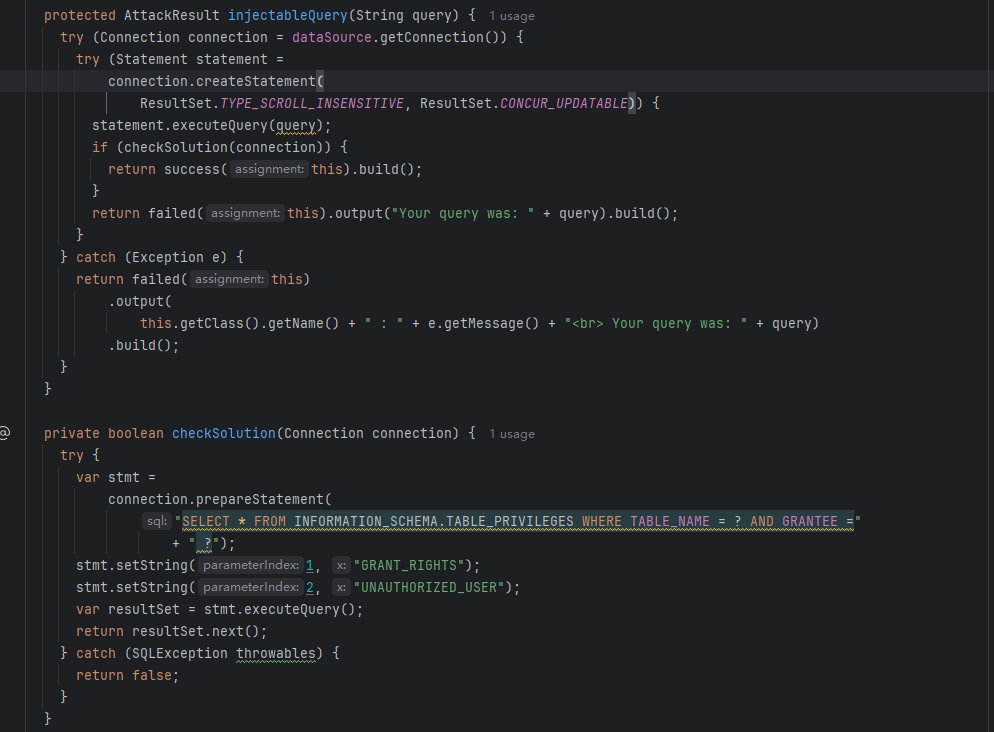
Task: Click the e.getMessage() call
Action: pos(484,324)
